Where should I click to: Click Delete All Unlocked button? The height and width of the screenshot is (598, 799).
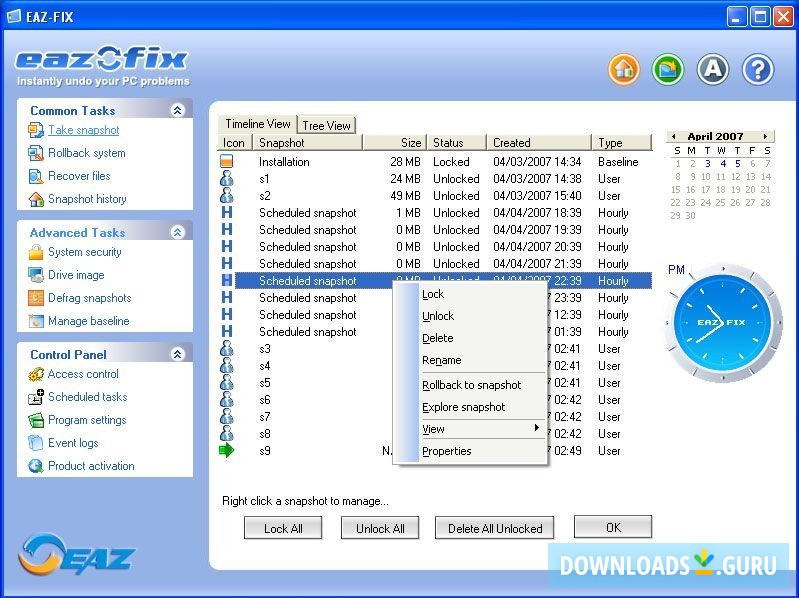pyautogui.click(x=495, y=528)
